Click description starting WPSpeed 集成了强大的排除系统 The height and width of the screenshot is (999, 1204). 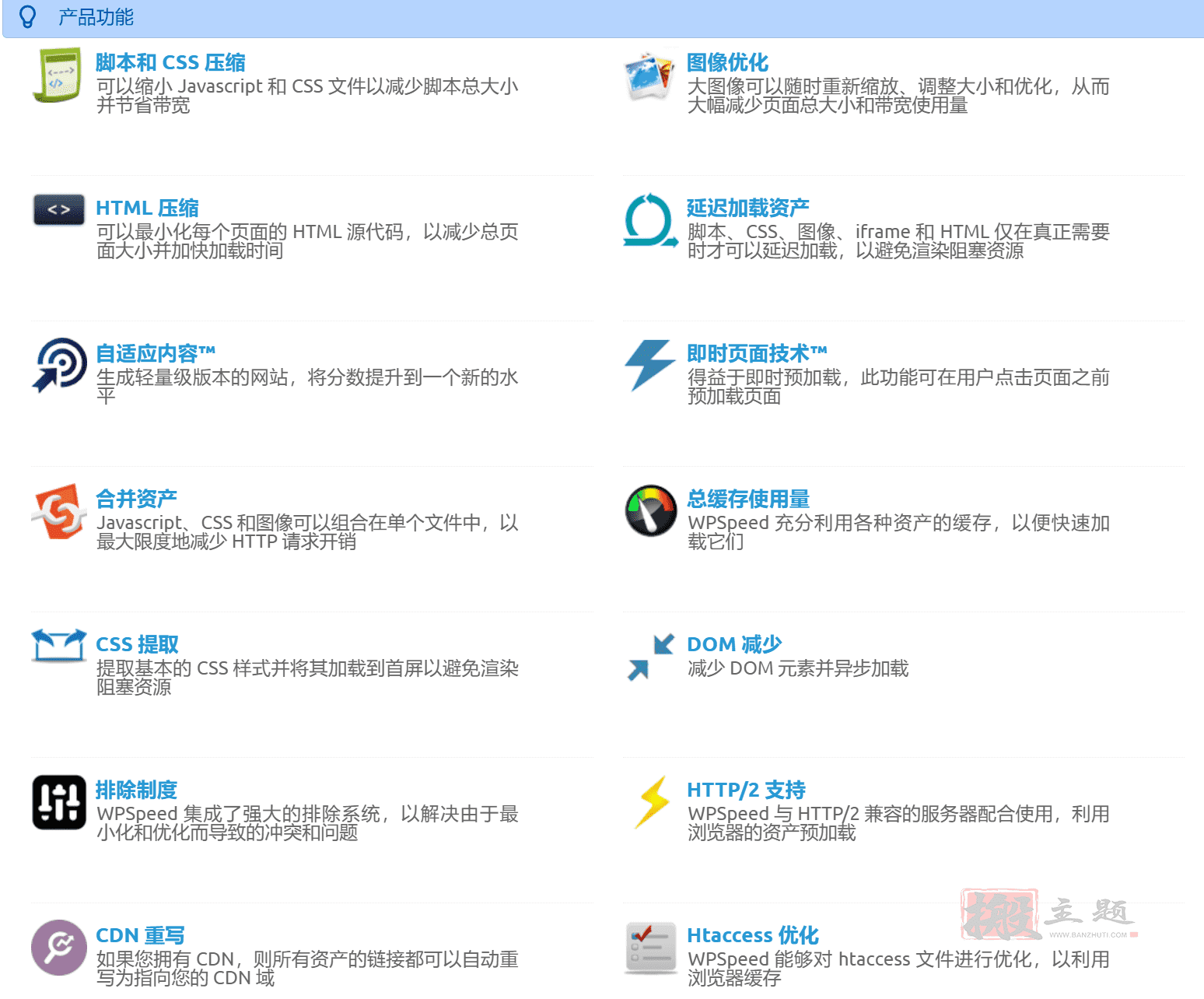(x=307, y=823)
